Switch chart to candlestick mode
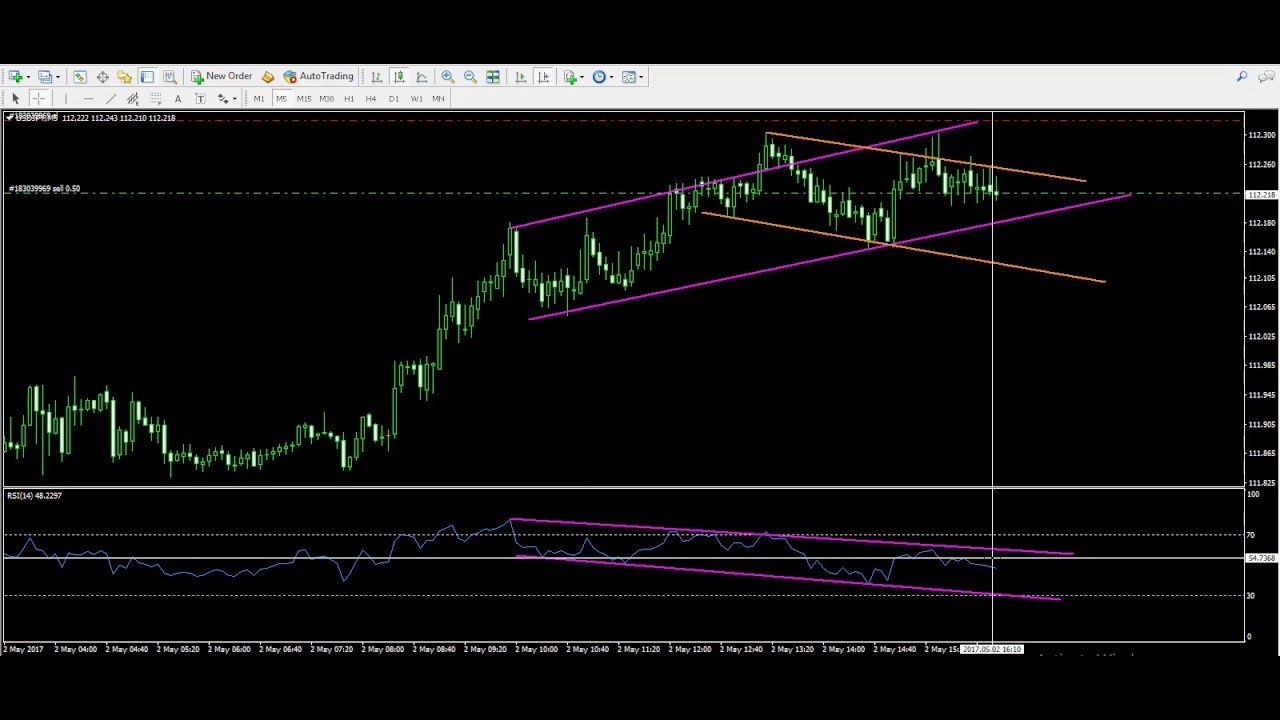 tap(399, 77)
